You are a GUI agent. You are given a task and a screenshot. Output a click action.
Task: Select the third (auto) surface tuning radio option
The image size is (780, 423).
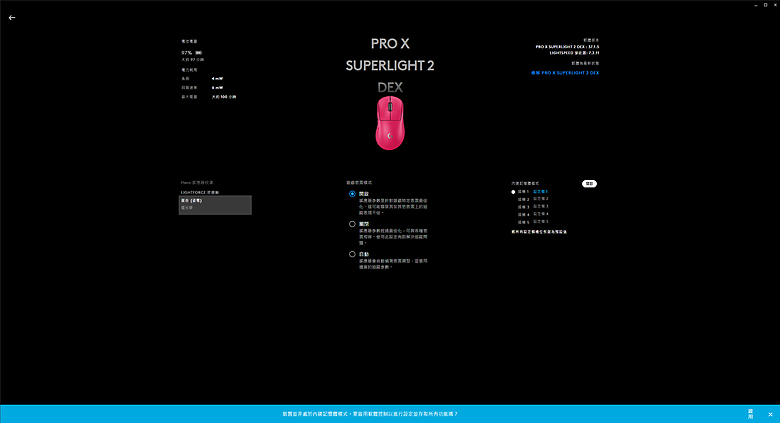click(x=352, y=254)
